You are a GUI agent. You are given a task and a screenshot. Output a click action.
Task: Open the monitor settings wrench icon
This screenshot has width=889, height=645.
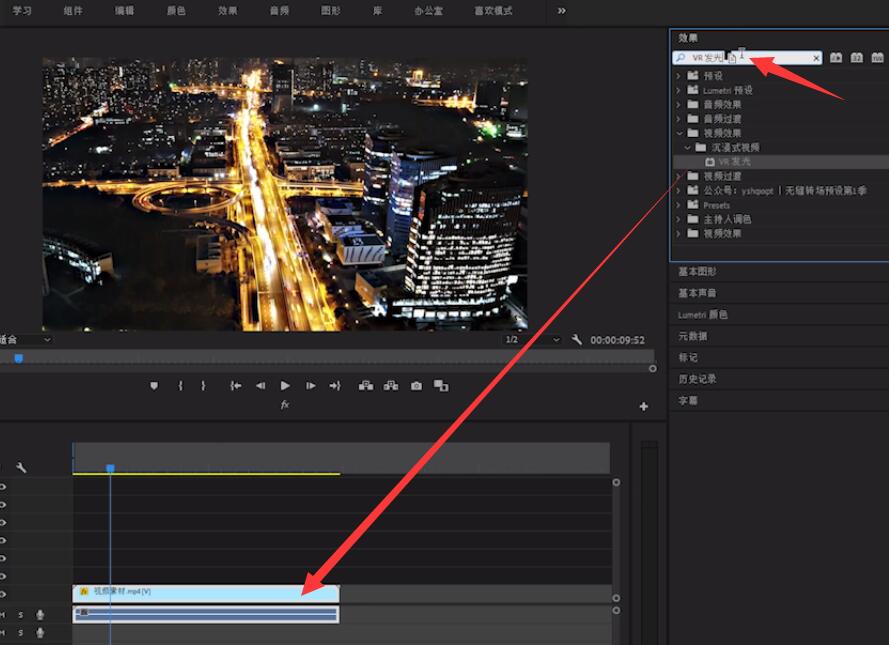pos(577,340)
